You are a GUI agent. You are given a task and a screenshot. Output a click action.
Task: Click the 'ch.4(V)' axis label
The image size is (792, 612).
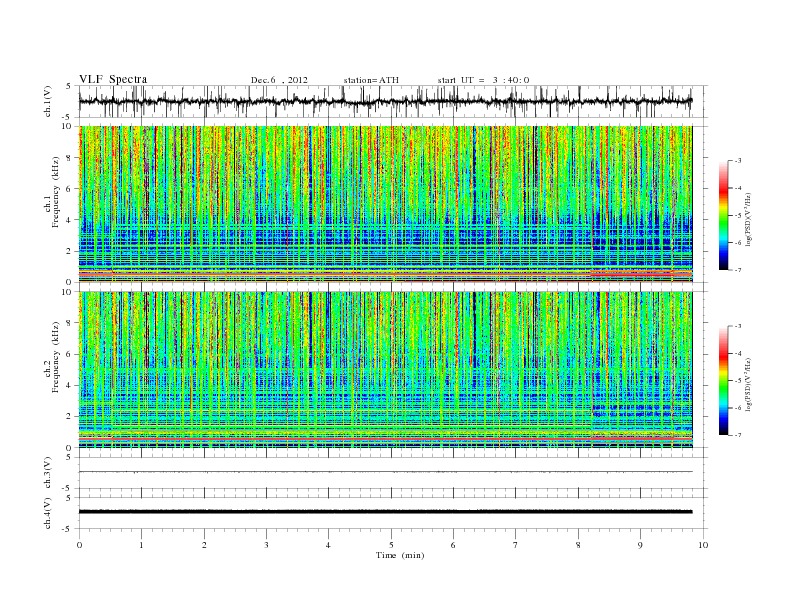click(x=47, y=513)
